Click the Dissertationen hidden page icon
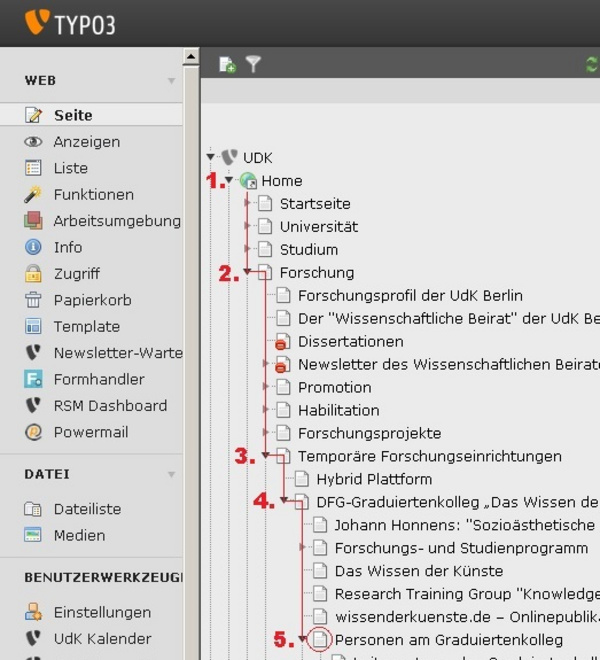The image size is (600, 660). [x=283, y=341]
